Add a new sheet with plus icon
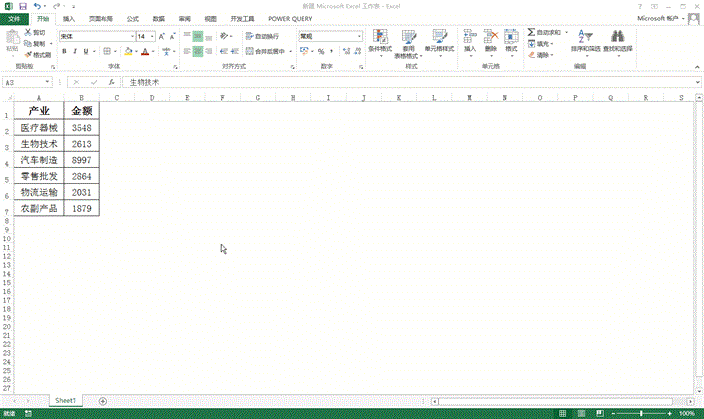This screenshot has width=704, height=419. point(103,400)
